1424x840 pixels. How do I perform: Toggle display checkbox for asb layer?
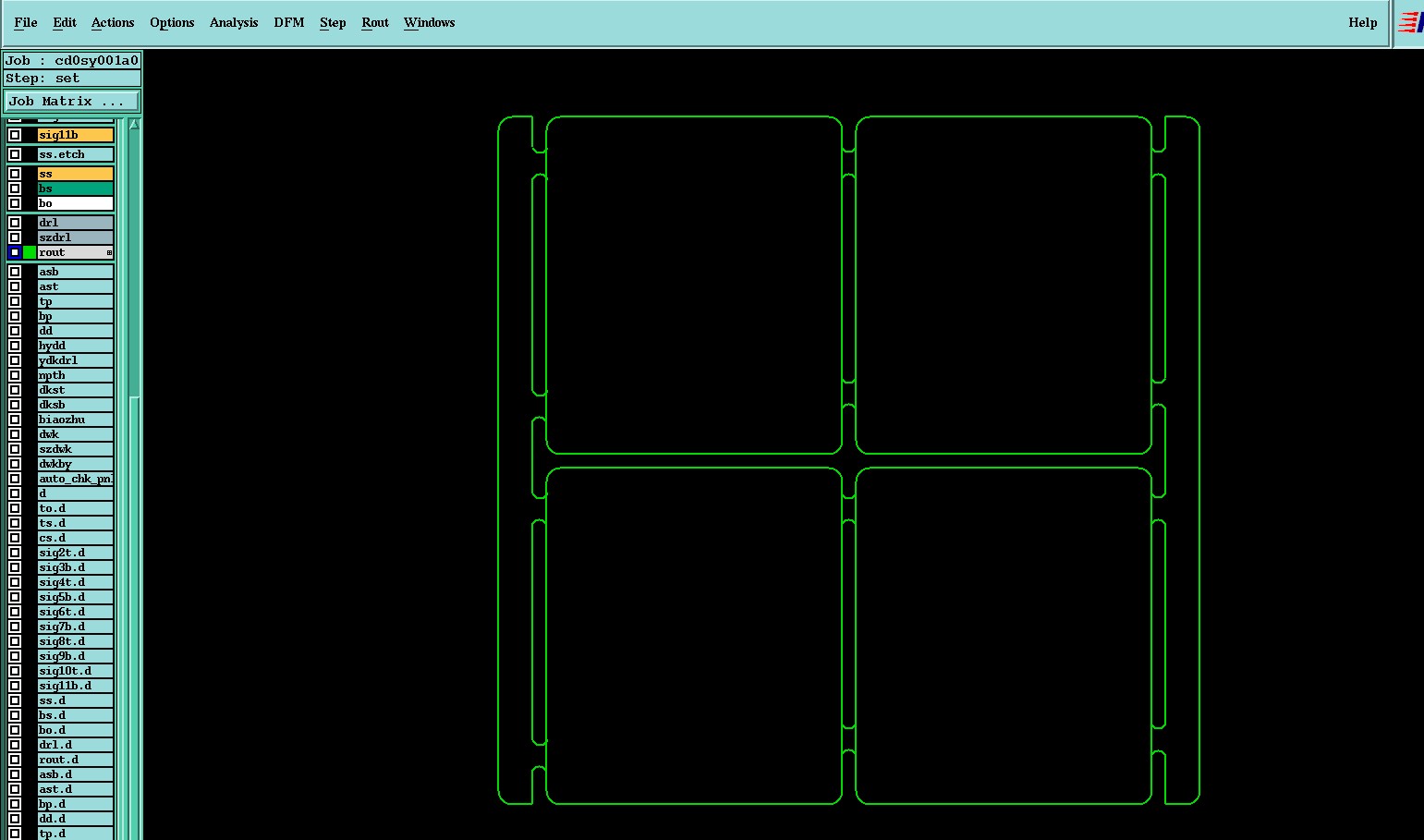coord(15,272)
